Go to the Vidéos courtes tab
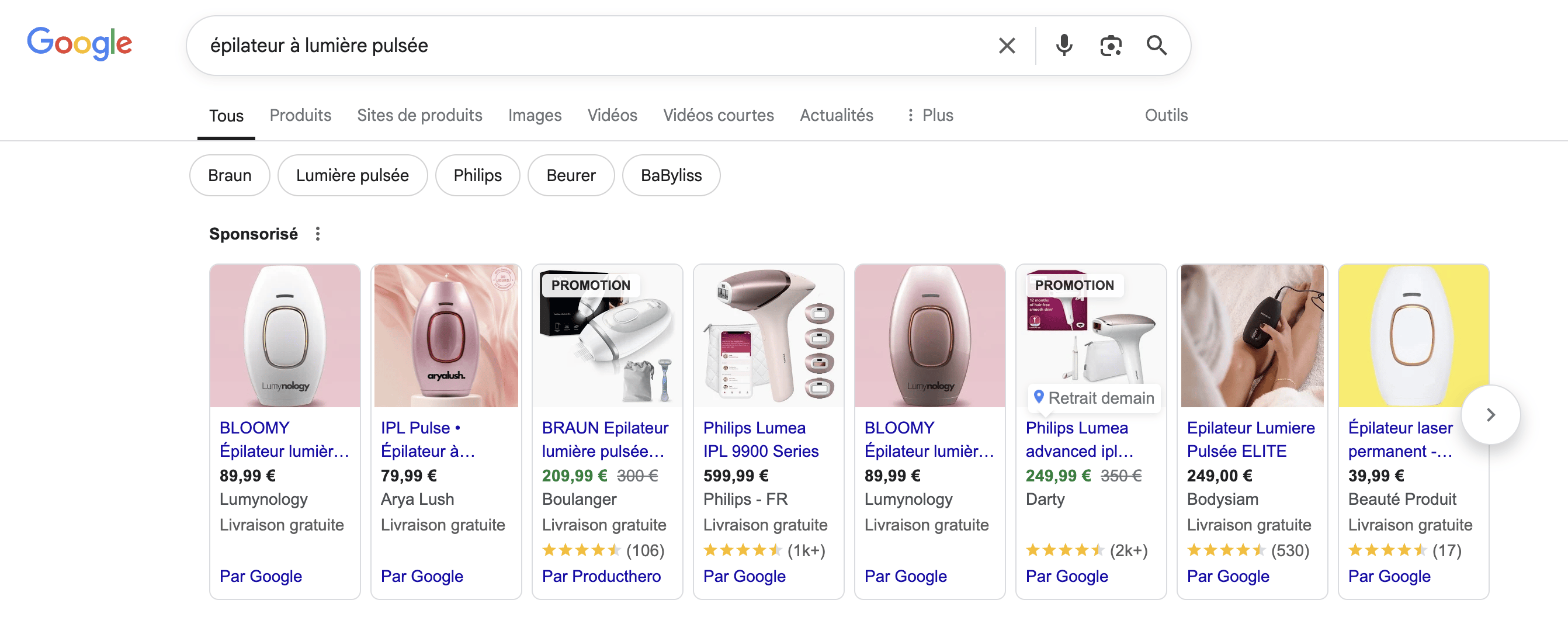Viewport: 1568px width, 638px height. tap(718, 115)
